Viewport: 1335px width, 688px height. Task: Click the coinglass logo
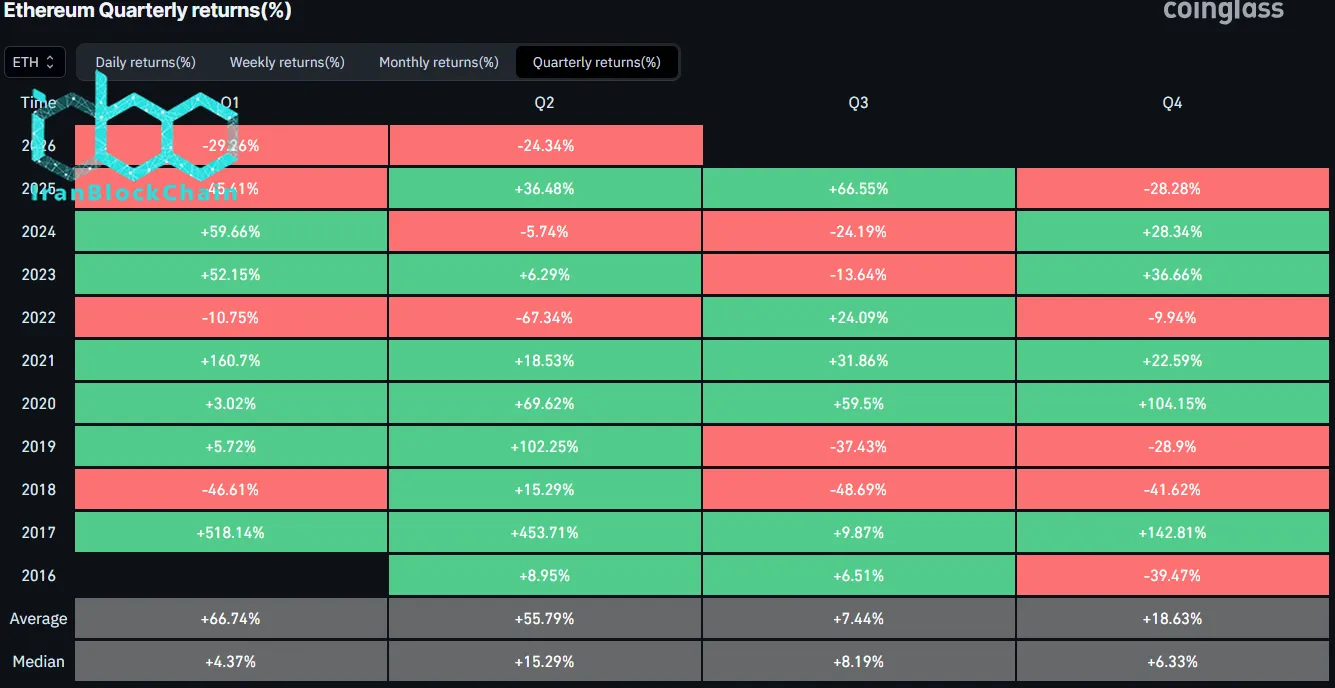click(1223, 11)
